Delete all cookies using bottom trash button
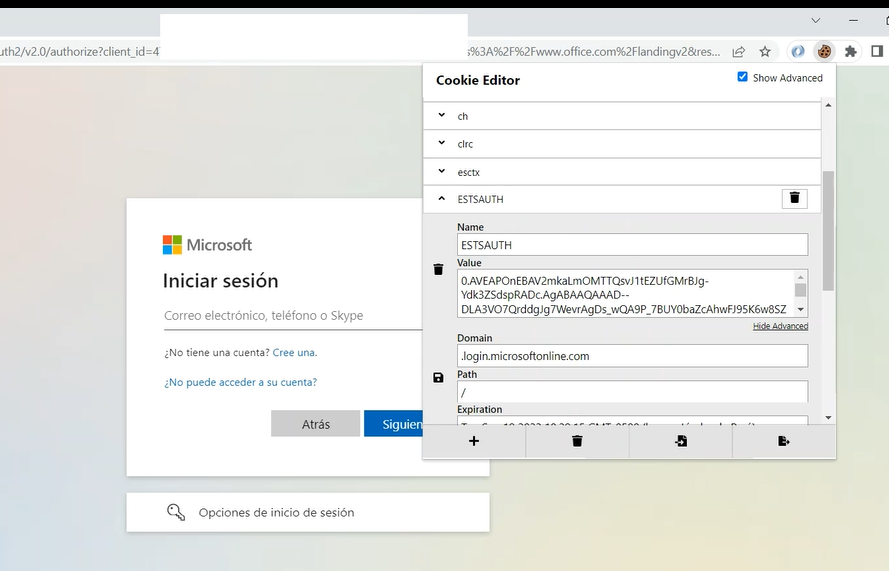Image resolution: width=889 pixels, height=571 pixels. tap(577, 441)
